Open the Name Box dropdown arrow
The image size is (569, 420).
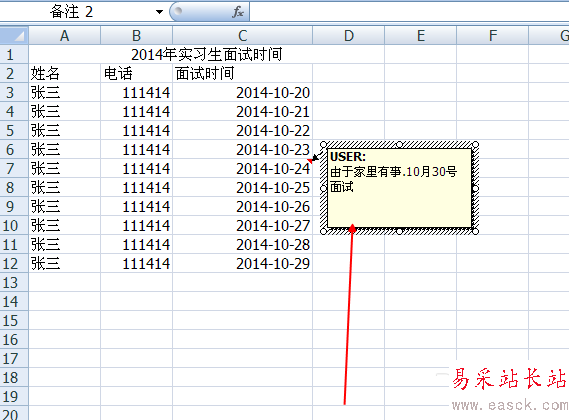click(x=159, y=12)
